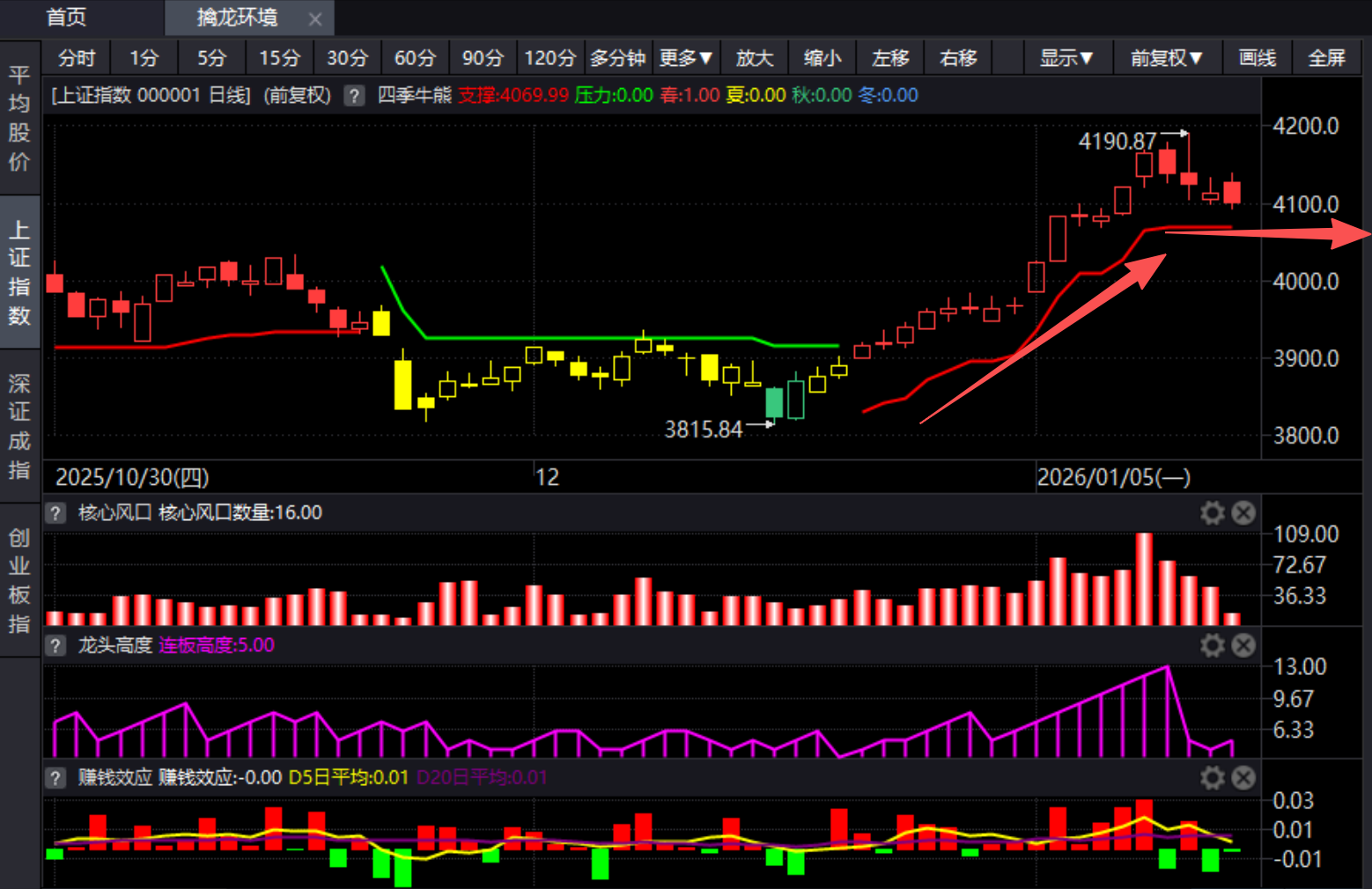Close the 龙头高度 indicator panel

1243,646
